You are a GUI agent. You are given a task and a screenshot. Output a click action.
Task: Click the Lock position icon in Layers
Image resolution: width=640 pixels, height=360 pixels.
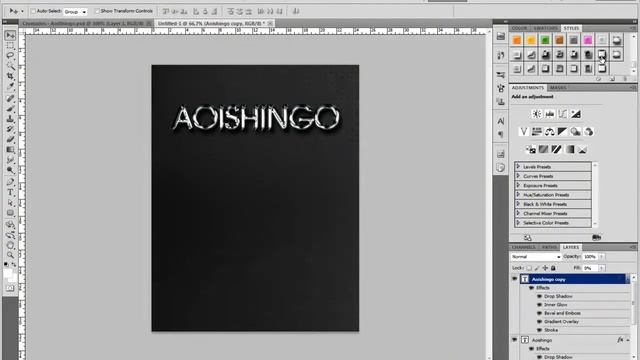(x=545, y=268)
